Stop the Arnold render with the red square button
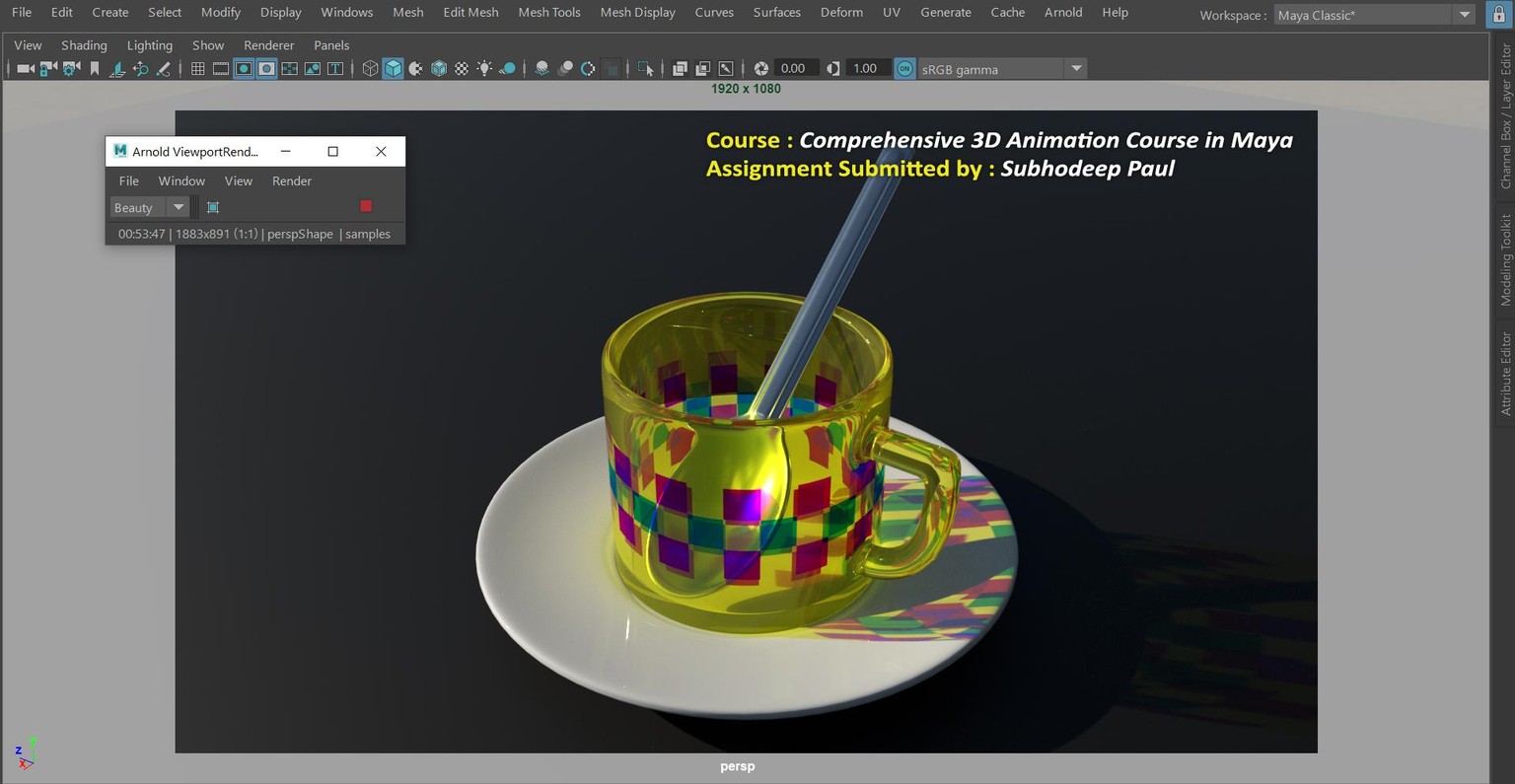Viewport: 1515px width, 784px height. (366, 206)
